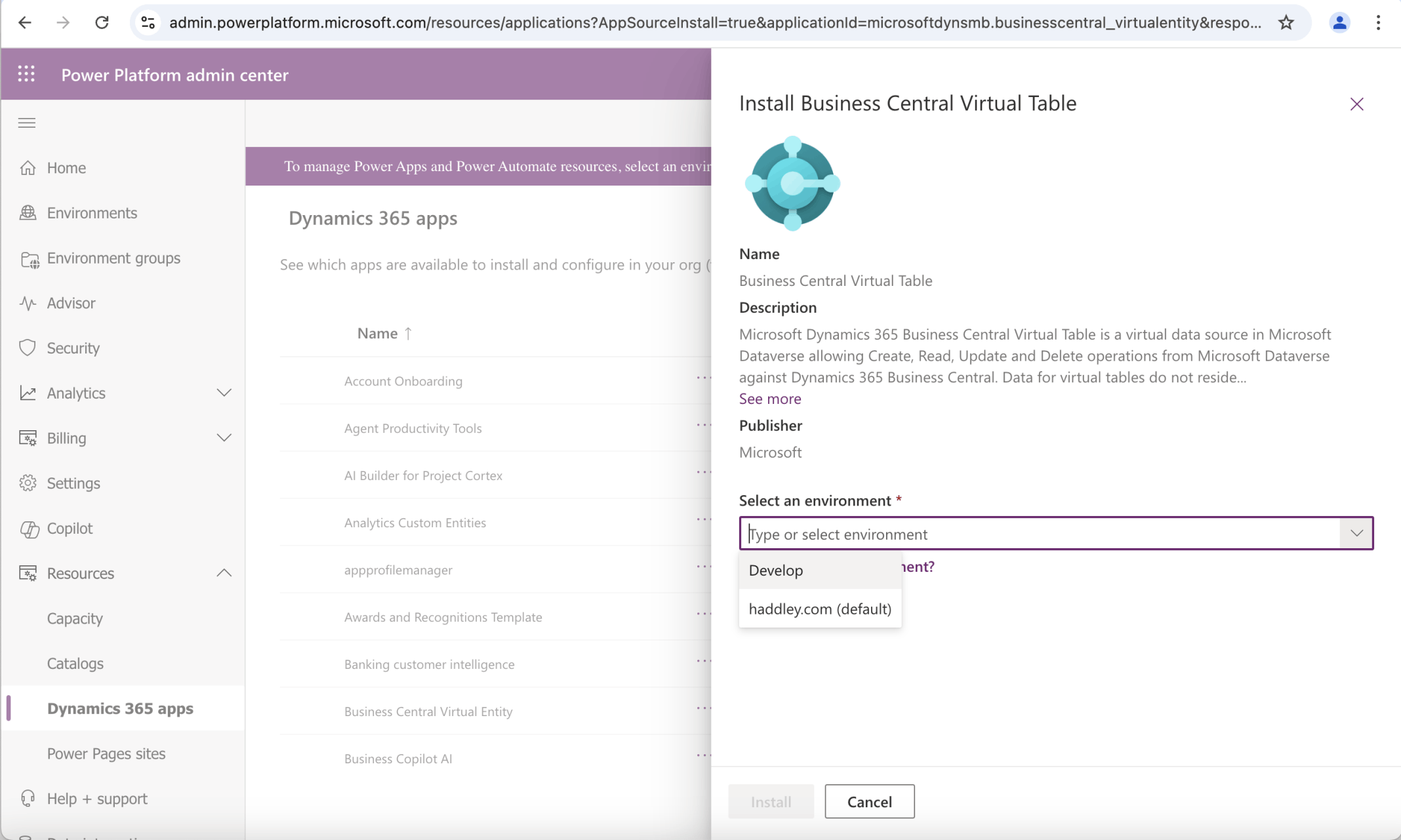
Task: Select haddley.com (default) environment option
Action: pyautogui.click(x=820, y=609)
